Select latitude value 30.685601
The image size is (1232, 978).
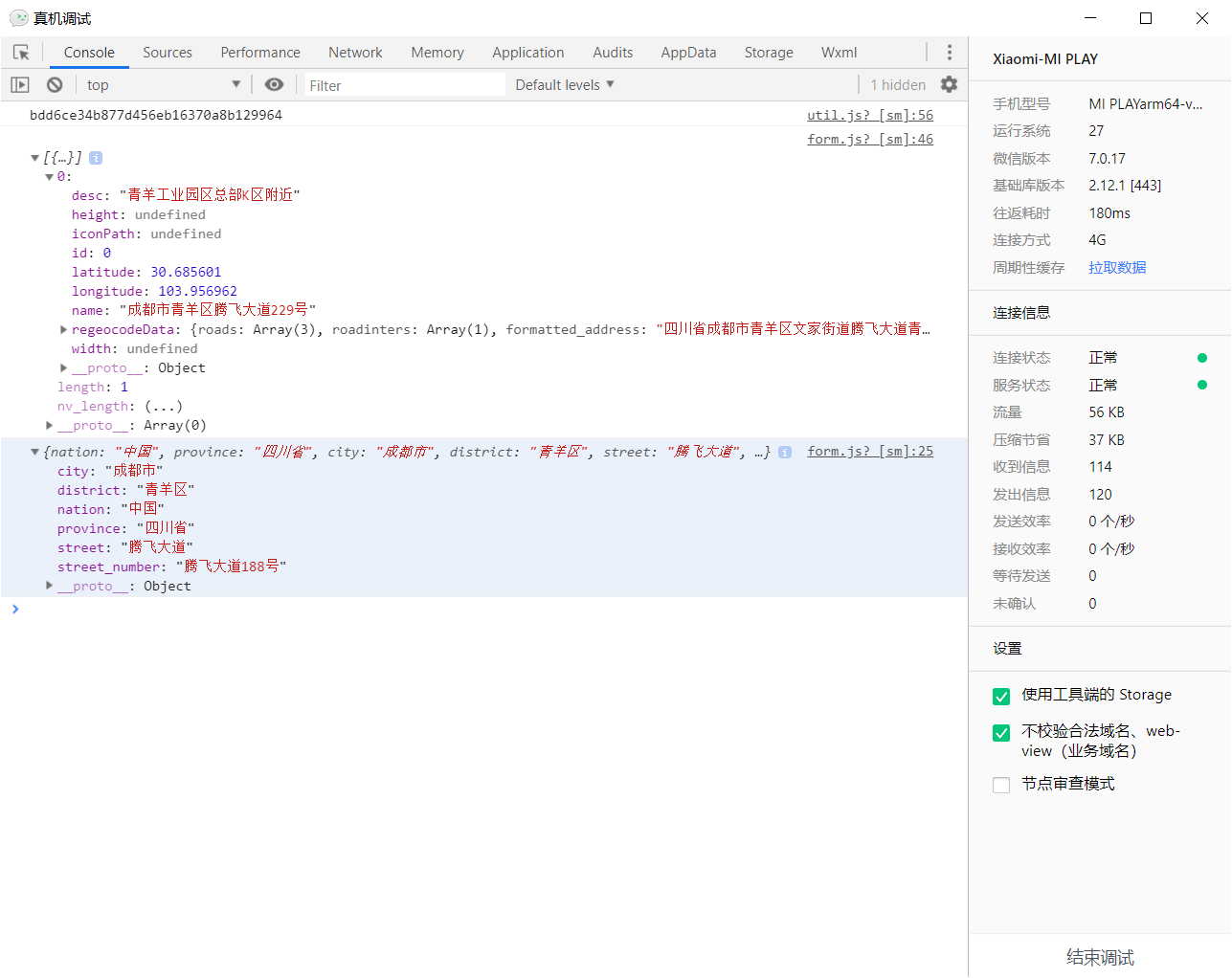click(186, 273)
